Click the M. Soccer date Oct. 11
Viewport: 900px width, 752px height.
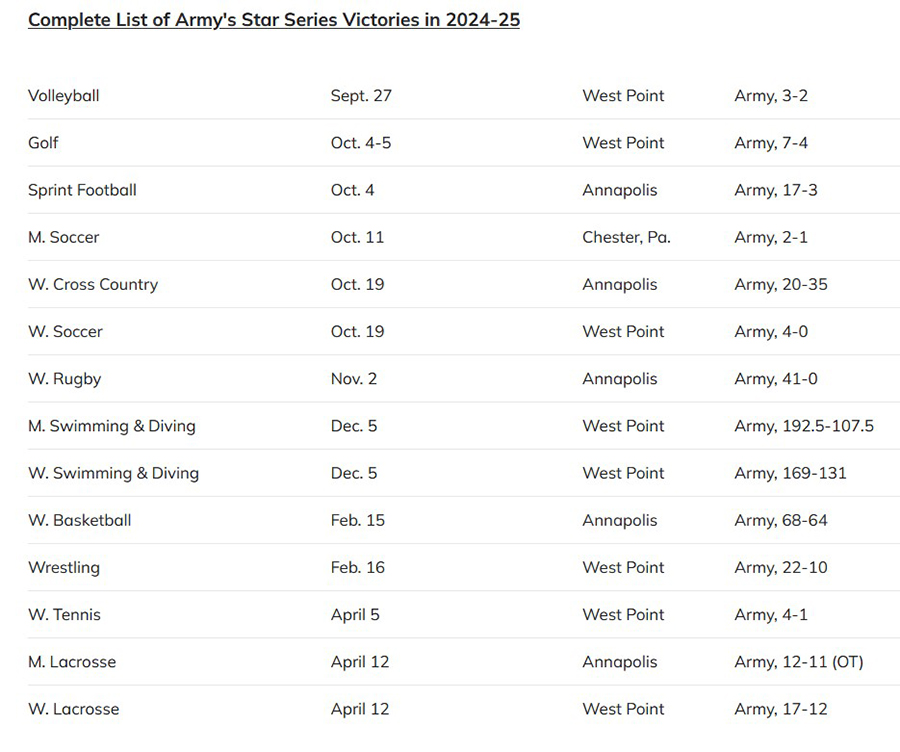[357, 237]
